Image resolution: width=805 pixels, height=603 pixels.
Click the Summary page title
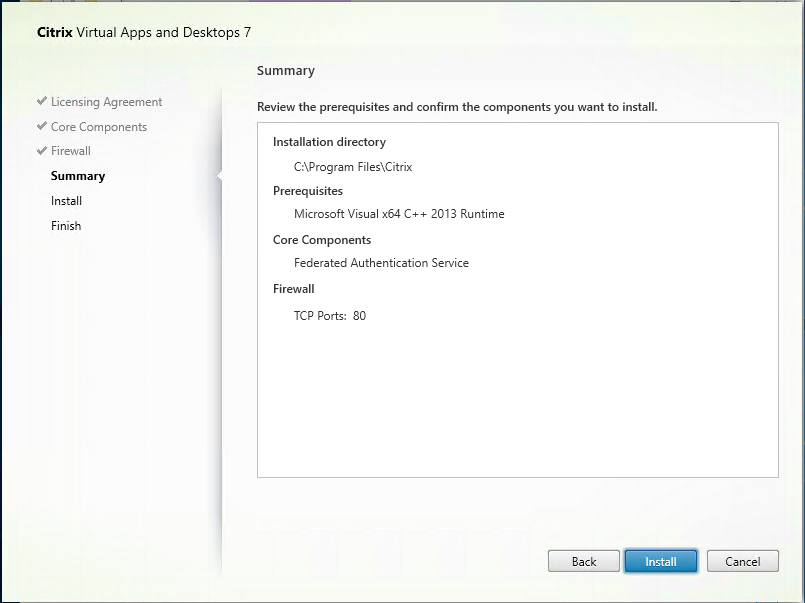point(285,71)
